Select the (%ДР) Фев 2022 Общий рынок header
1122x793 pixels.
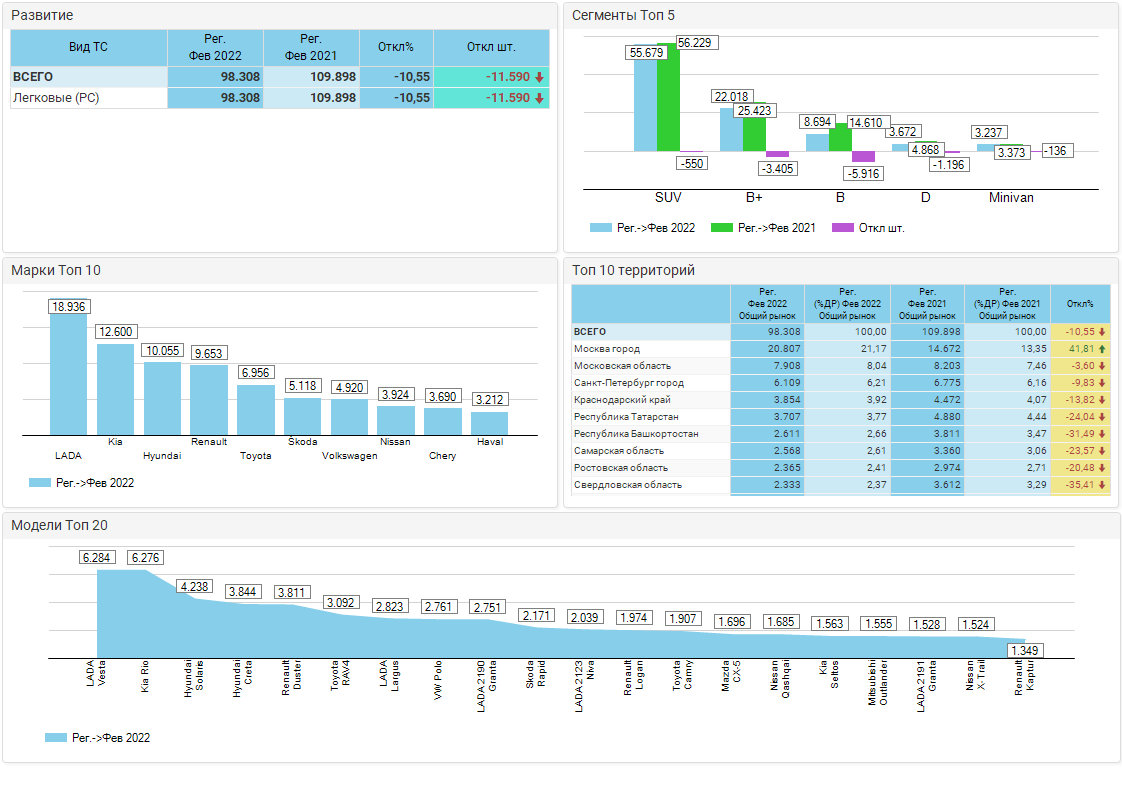tap(847, 303)
